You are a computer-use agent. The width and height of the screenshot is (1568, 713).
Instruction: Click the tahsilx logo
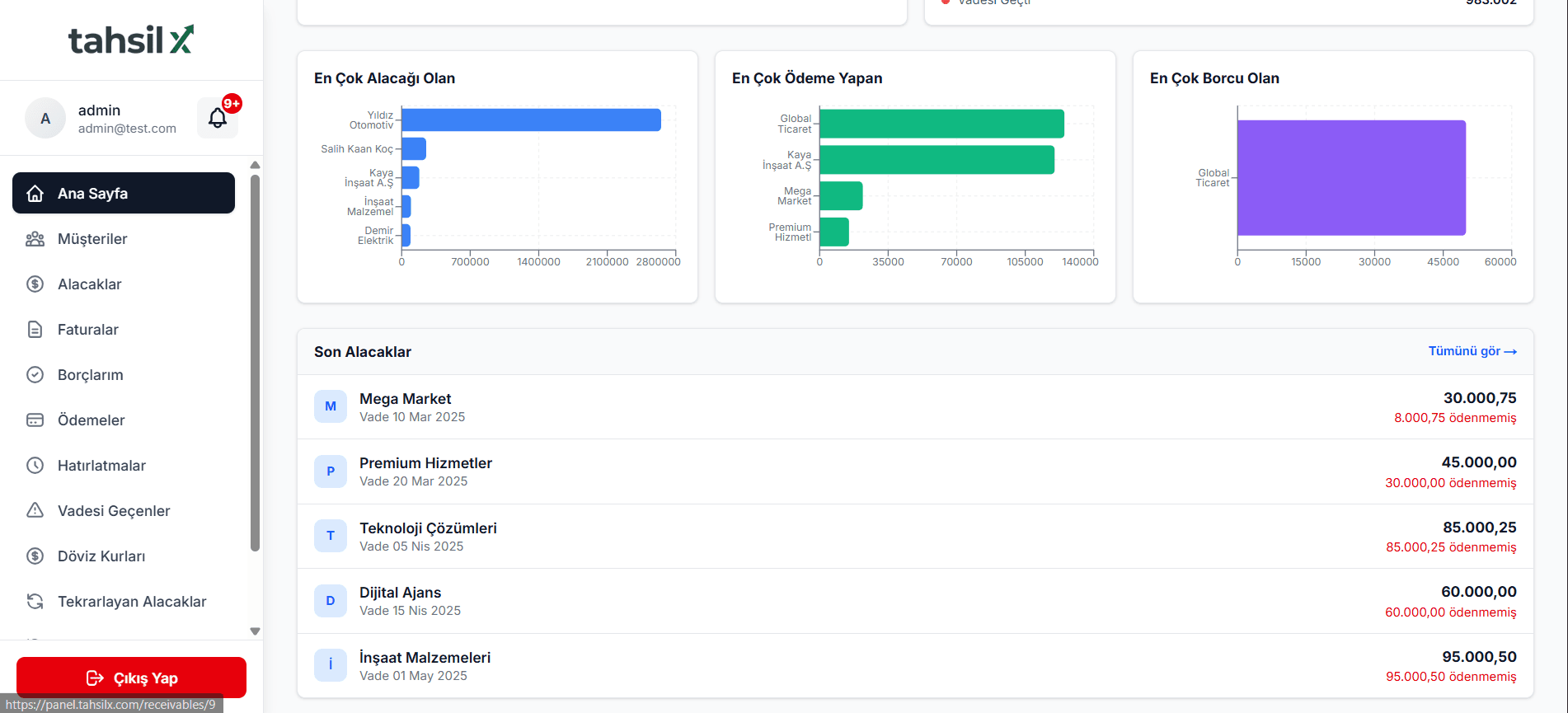pyautogui.click(x=131, y=40)
